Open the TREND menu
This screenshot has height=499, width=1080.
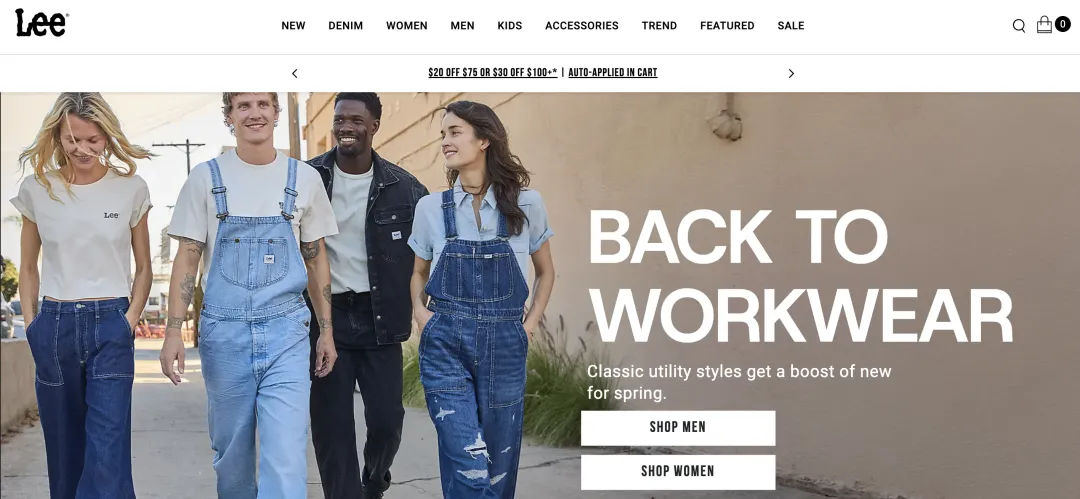point(659,26)
